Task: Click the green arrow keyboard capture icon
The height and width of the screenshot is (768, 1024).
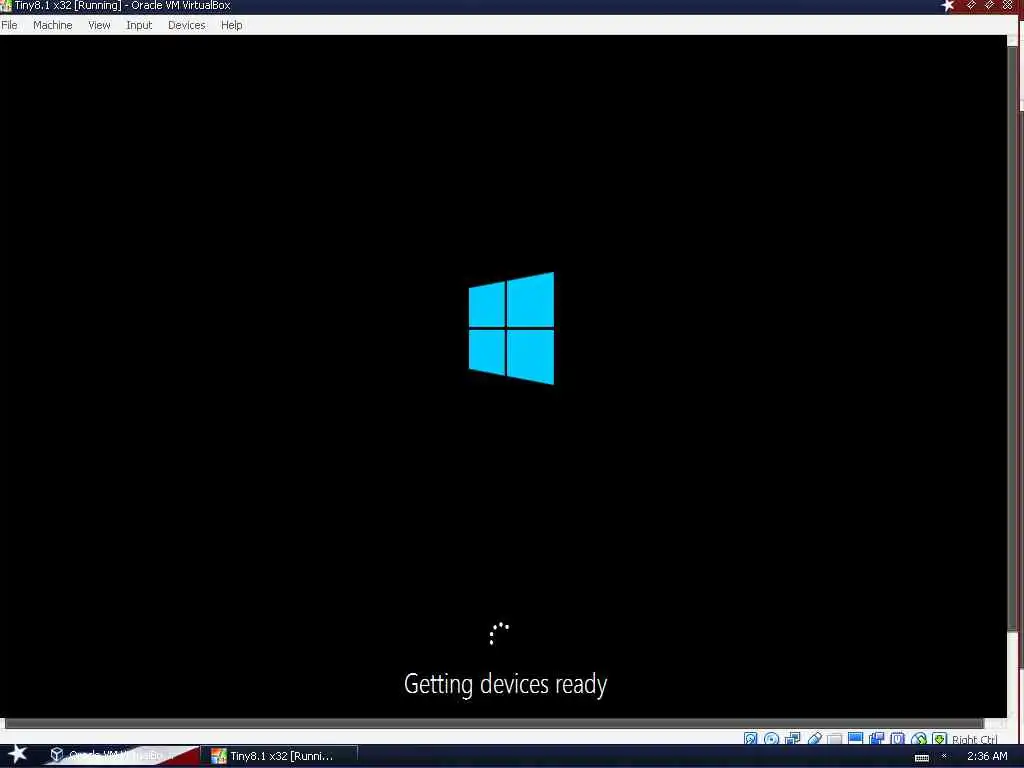Action: click(x=939, y=739)
